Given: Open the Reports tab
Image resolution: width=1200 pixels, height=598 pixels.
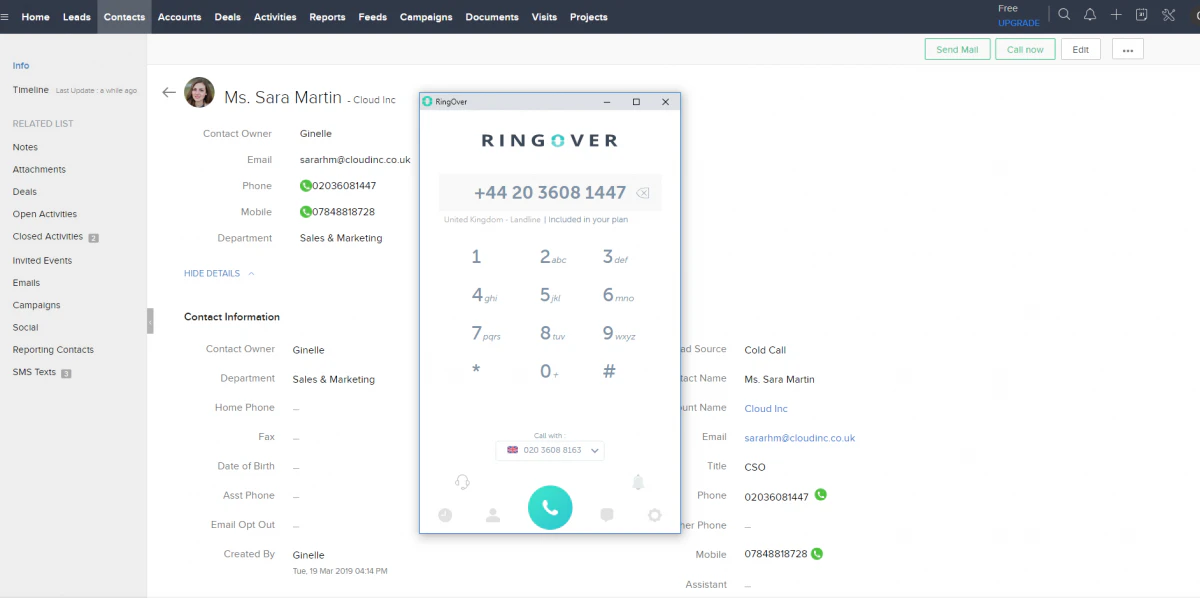Looking at the screenshot, I should (x=327, y=17).
